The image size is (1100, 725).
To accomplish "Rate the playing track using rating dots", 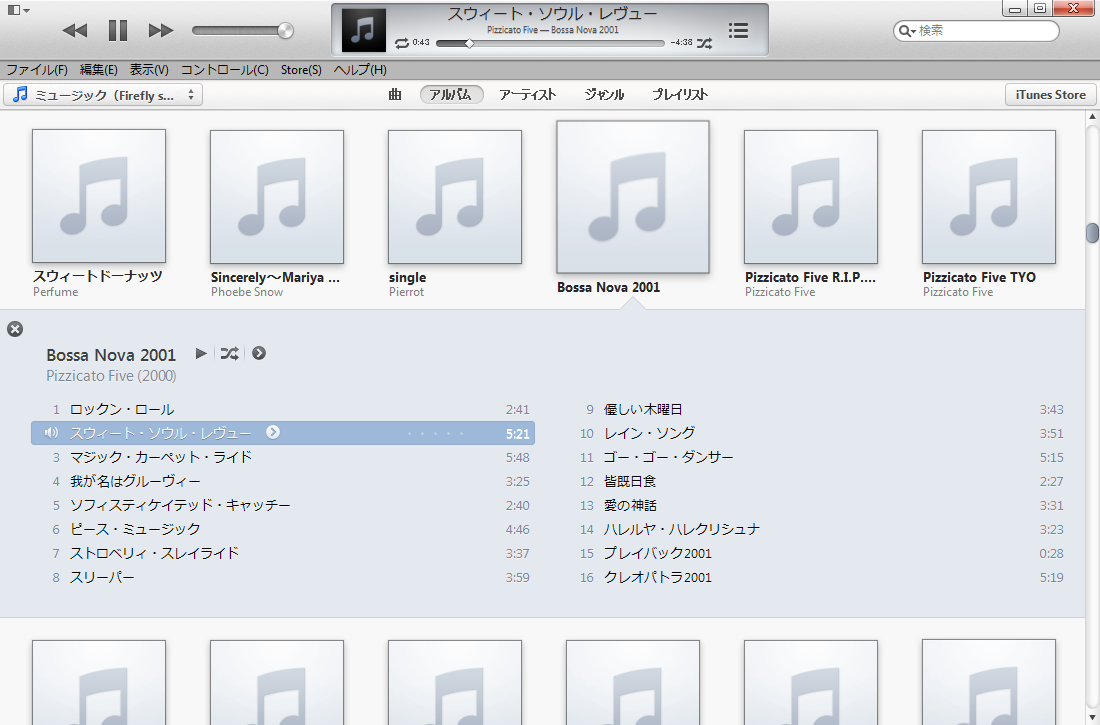I will tap(436, 434).
